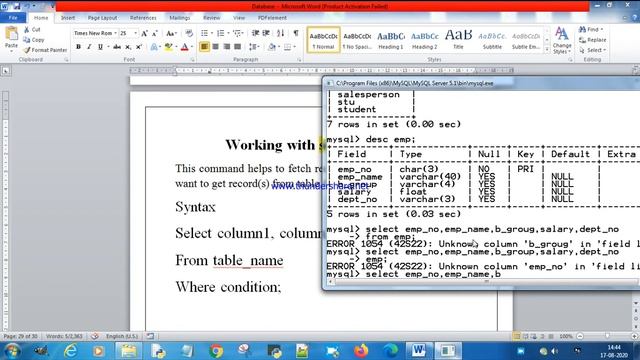Viewport: 640px width, 360px height.
Task: Apply the No Spacing style
Action: 357,40
